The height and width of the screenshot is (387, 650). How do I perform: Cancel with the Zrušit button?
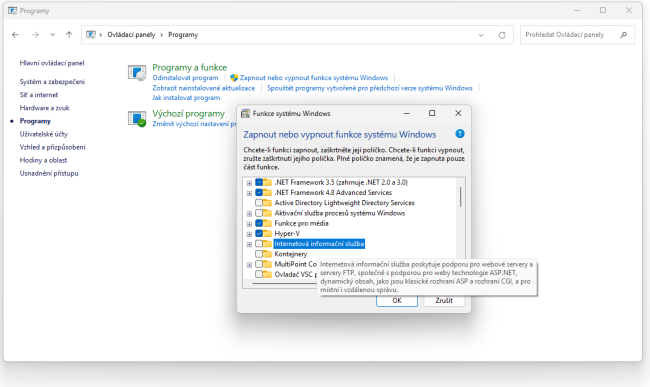(444, 301)
